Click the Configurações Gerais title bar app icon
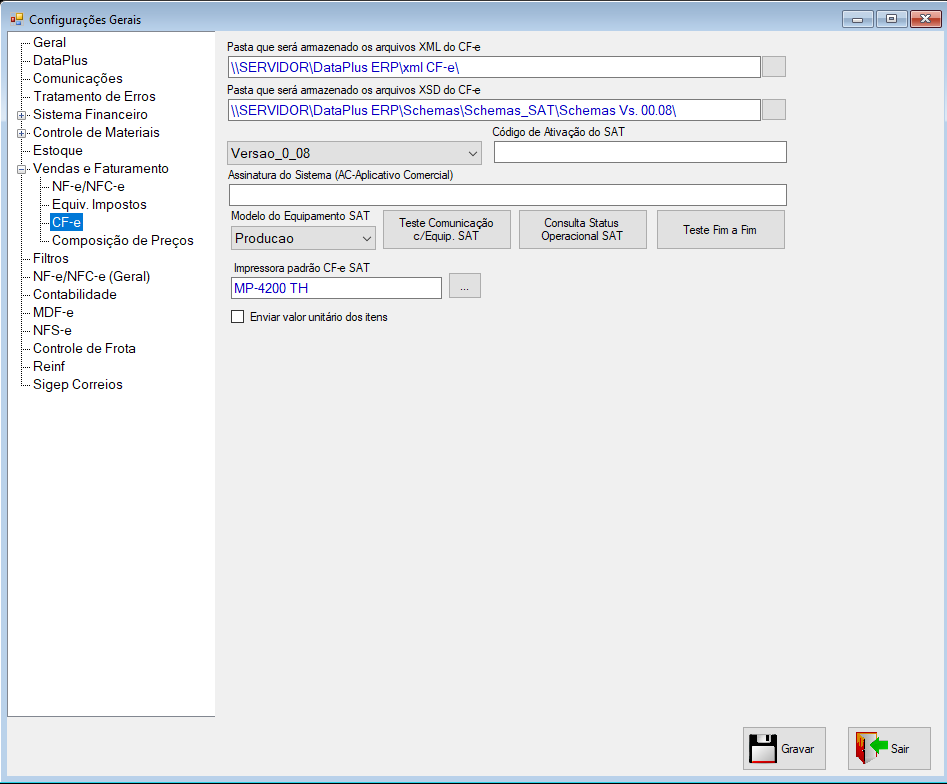Viewport: 947px width, 784px height. (x=16, y=19)
